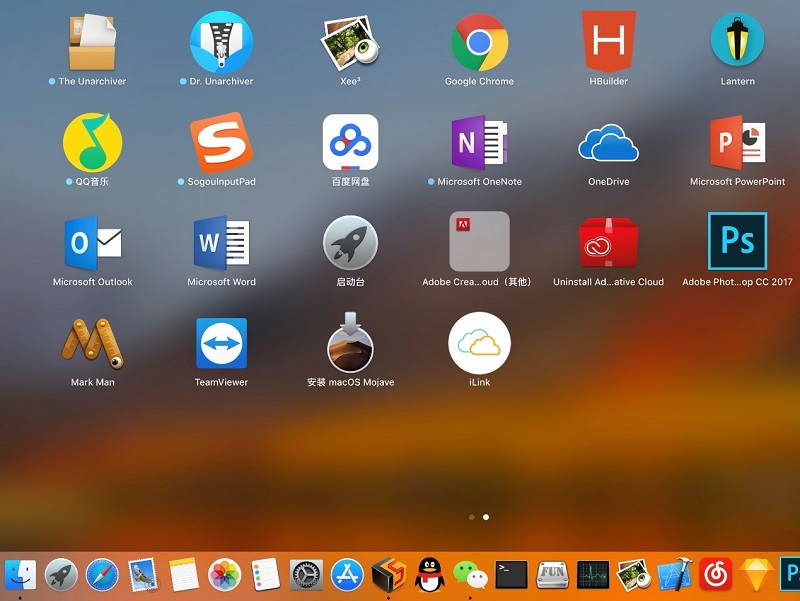800x601 pixels.
Task: Switch to the first Launchpad page dot
Action: (471, 517)
